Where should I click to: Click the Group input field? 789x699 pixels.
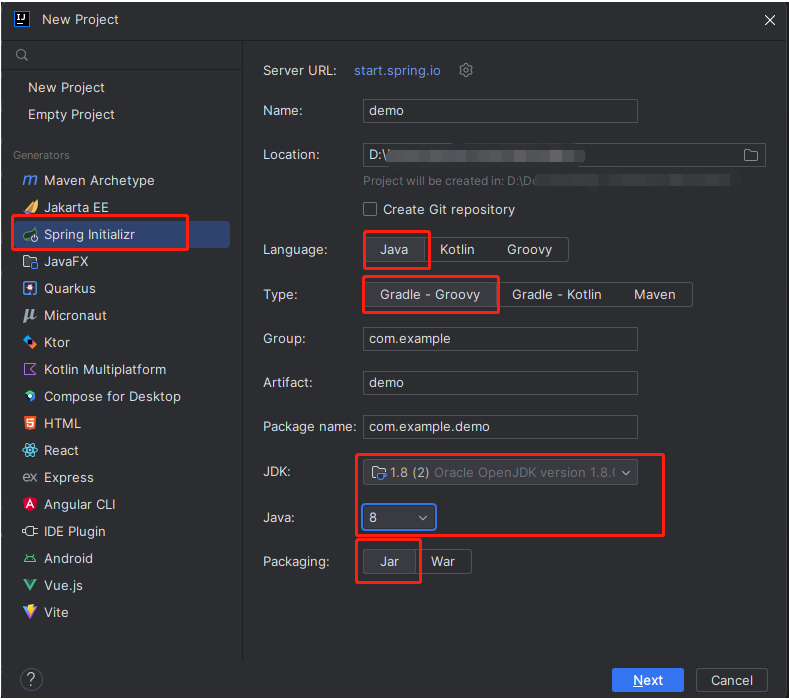pyautogui.click(x=500, y=339)
